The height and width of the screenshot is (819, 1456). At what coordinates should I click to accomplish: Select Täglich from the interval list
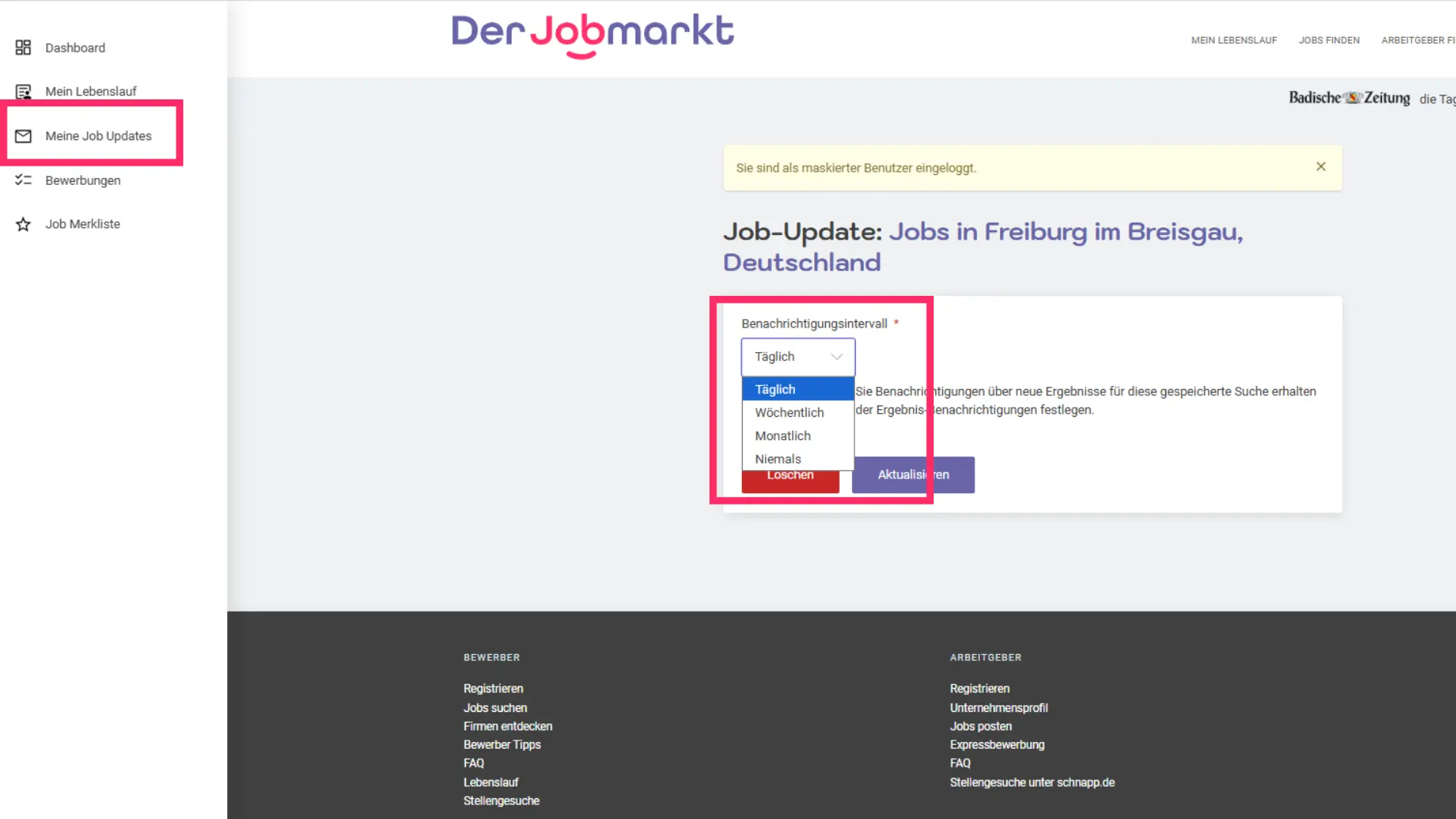(x=797, y=389)
